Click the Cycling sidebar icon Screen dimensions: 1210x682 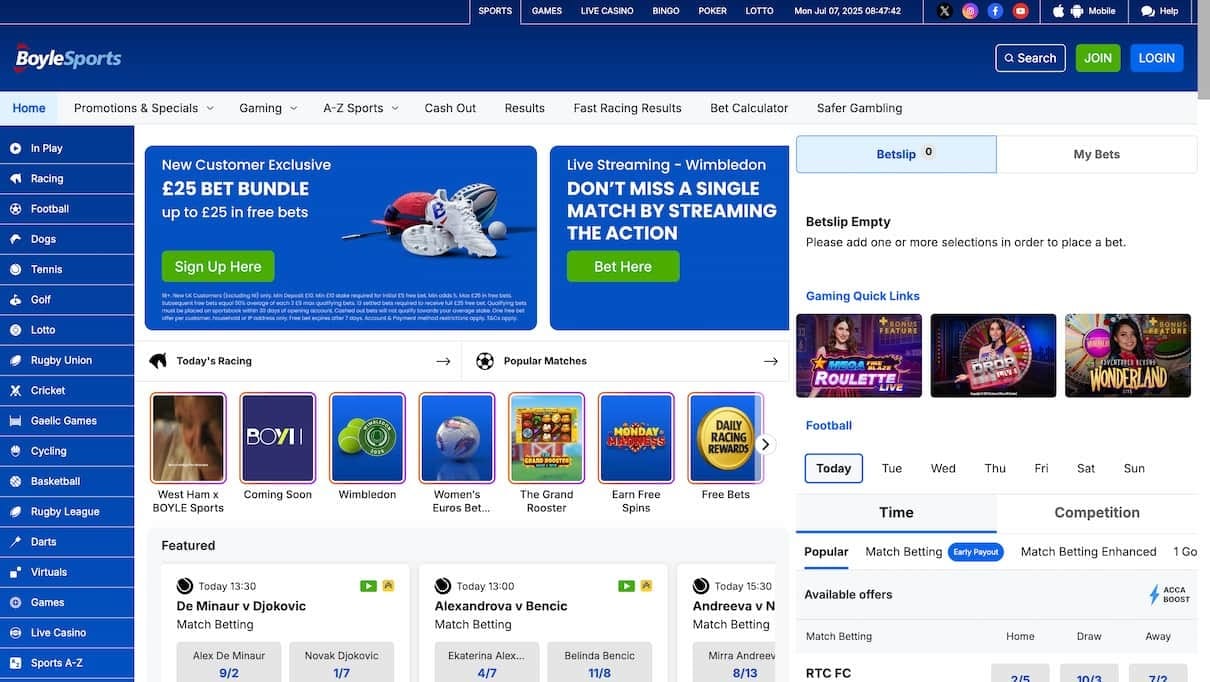click(16, 451)
